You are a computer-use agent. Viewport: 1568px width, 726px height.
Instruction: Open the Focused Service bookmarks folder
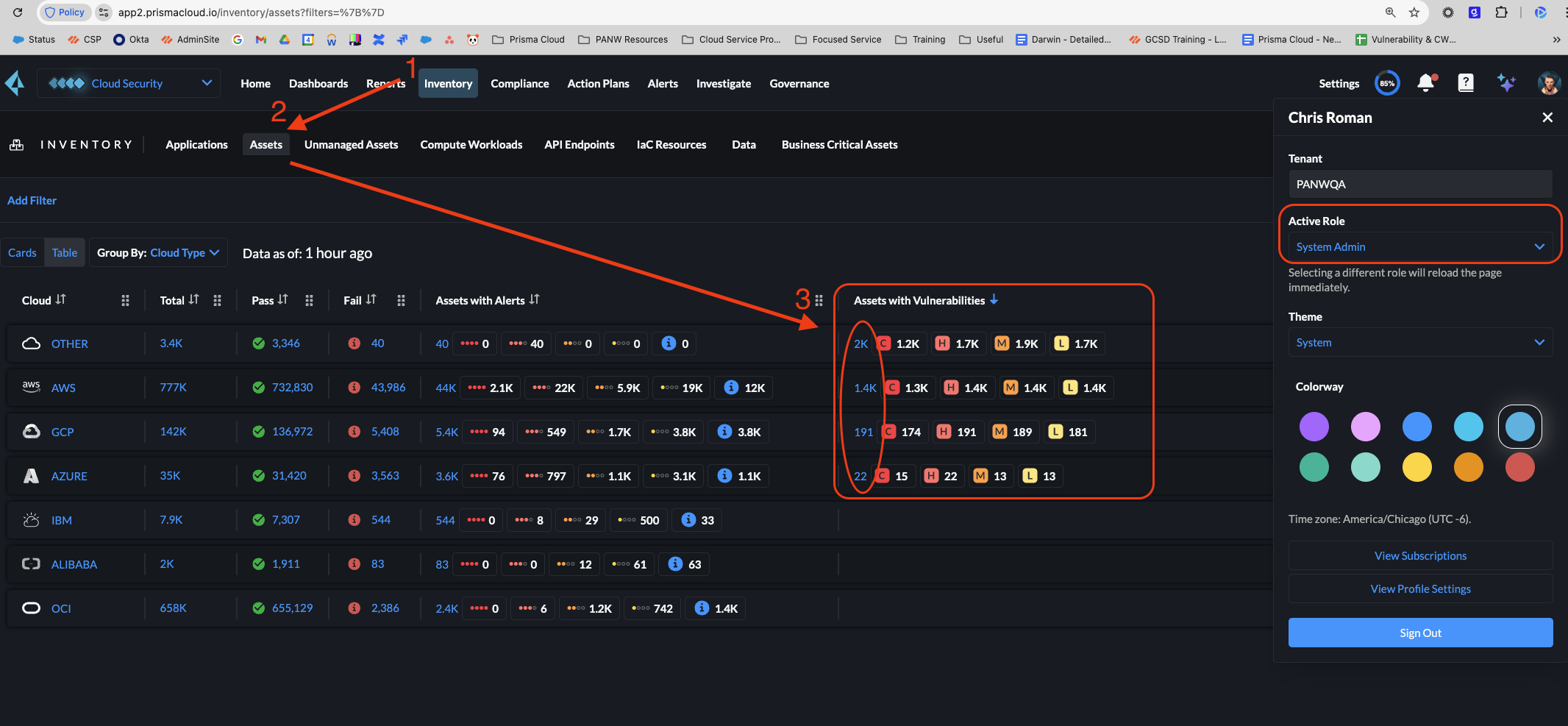(x=838, y=40)
